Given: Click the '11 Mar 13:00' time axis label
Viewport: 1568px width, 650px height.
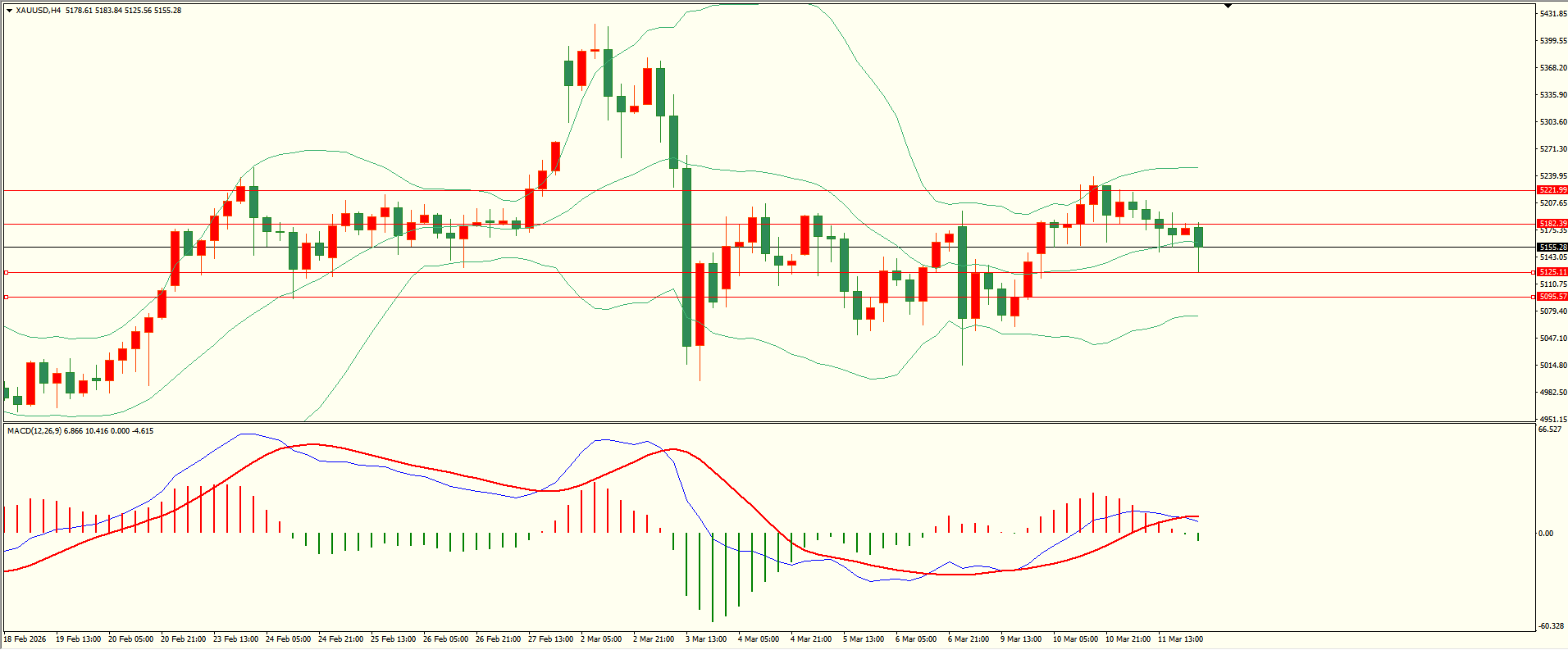Looking at the screenshot, I should pos(1180,639).
